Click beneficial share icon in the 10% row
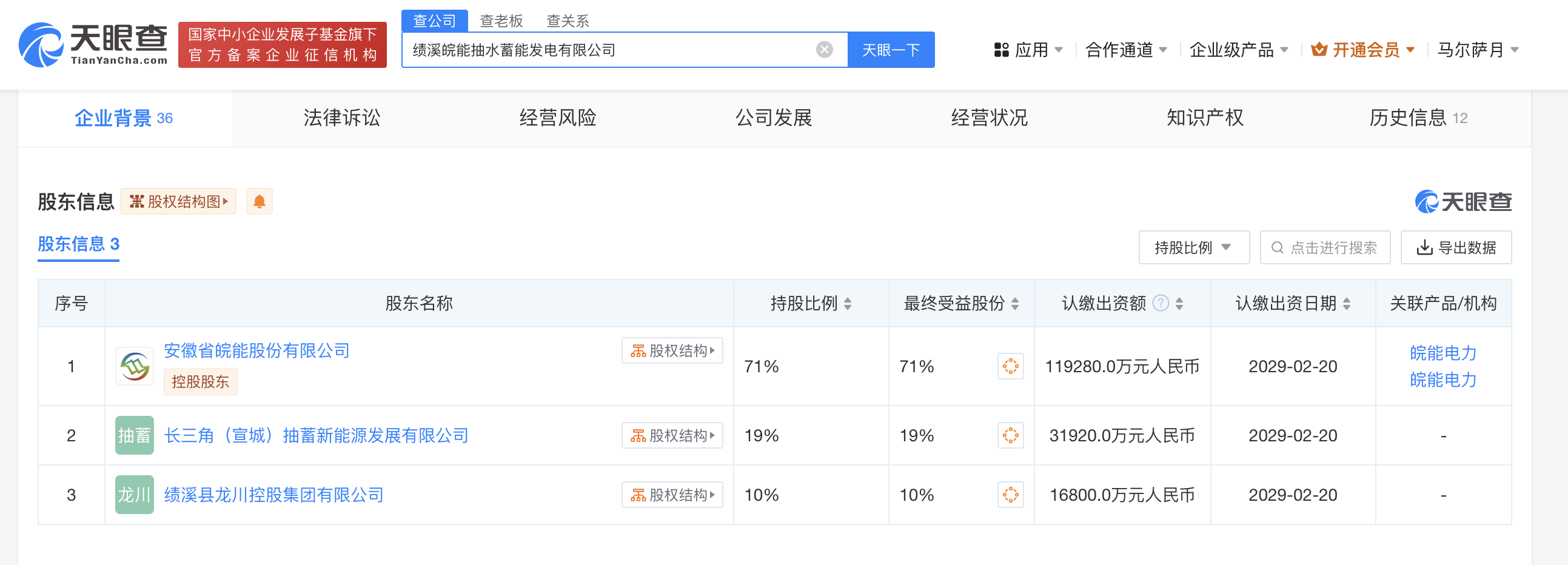 (1010, 495)
